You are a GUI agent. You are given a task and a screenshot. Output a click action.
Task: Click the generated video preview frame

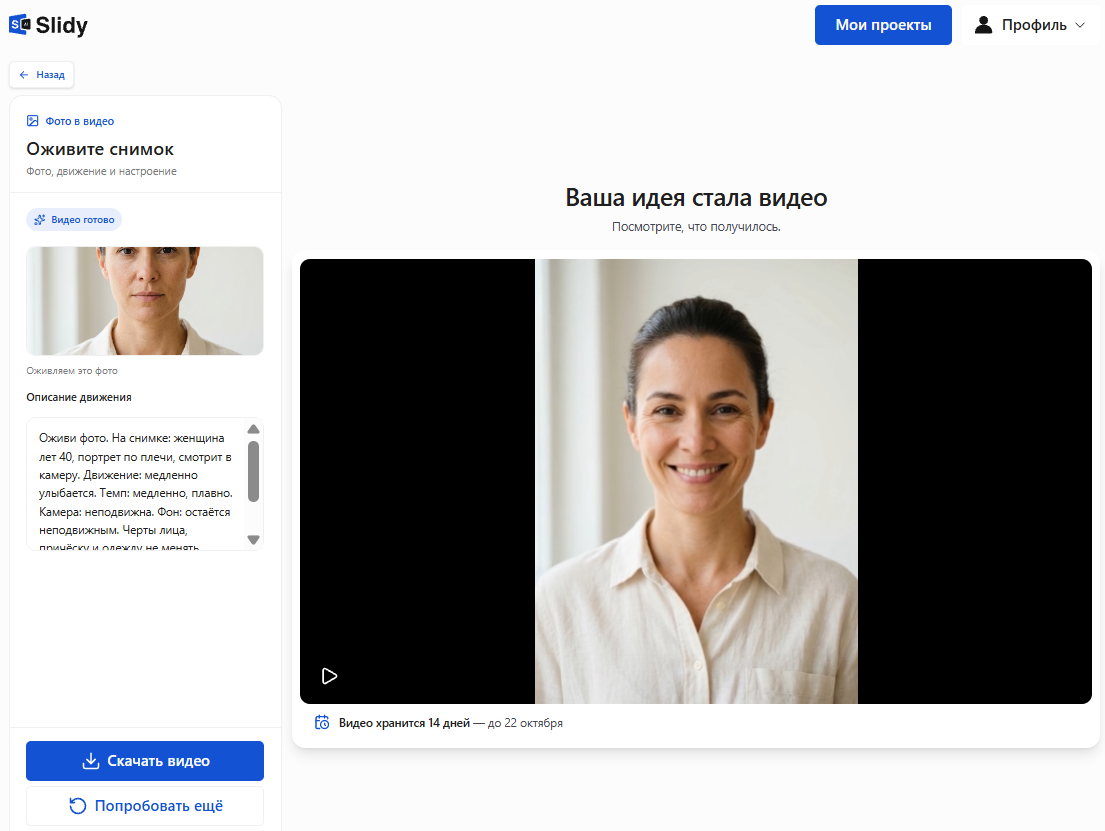696,481
